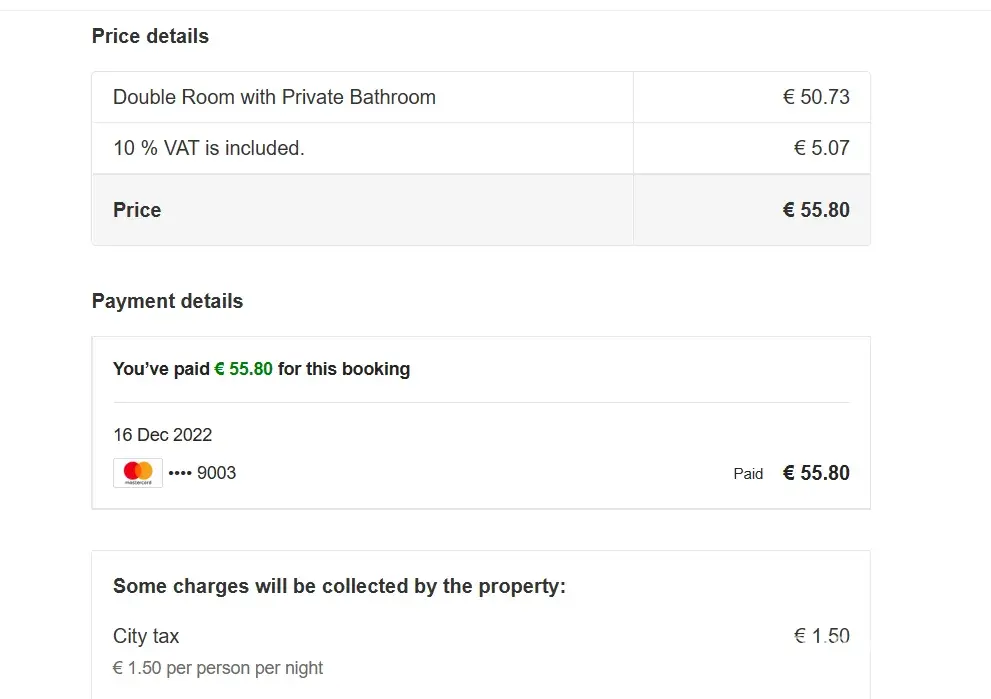Click "€ 1.50 per person per night" note
The width and height of the screenshot is (991, 699).
coord(218,668)
